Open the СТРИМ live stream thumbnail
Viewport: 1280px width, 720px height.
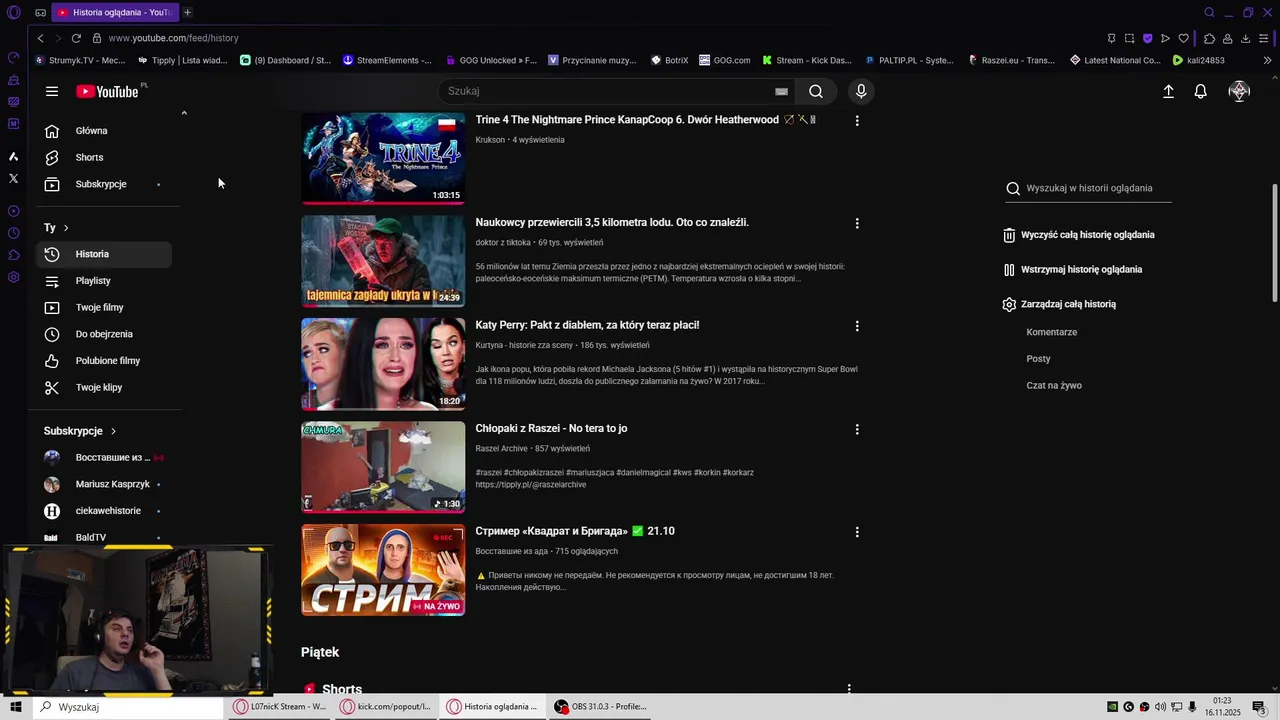tap(383, 570)
